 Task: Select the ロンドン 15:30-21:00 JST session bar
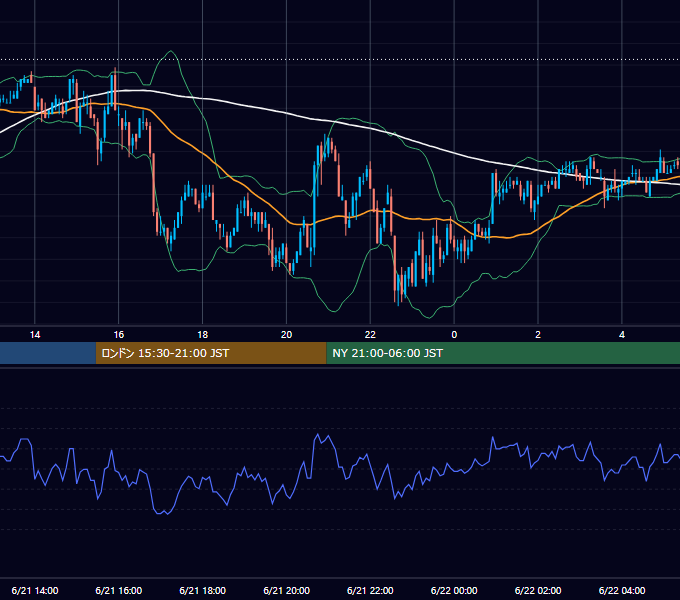pyautogui.click(x=211, y=353)
